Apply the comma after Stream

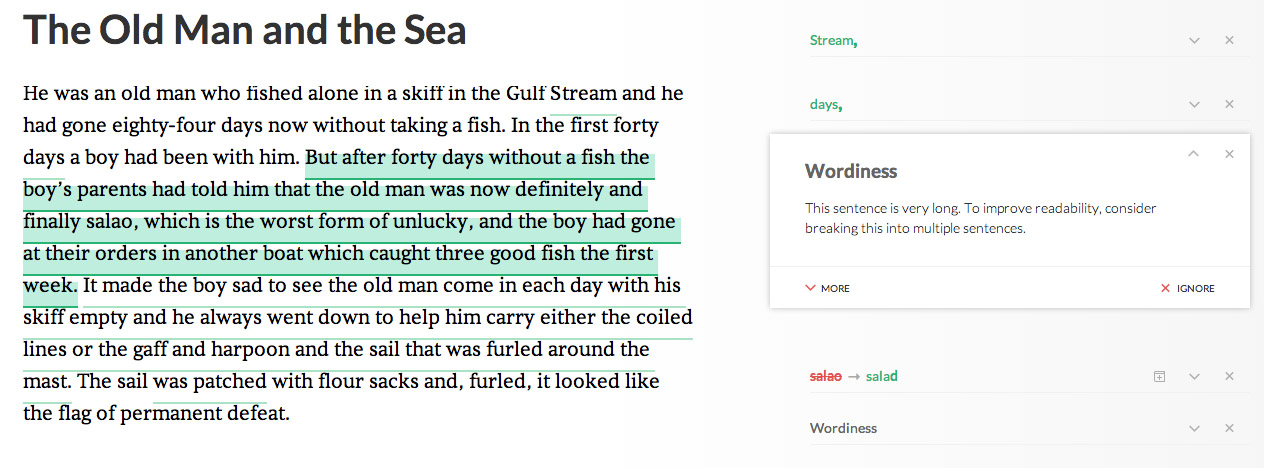click(x=833, y=41)
